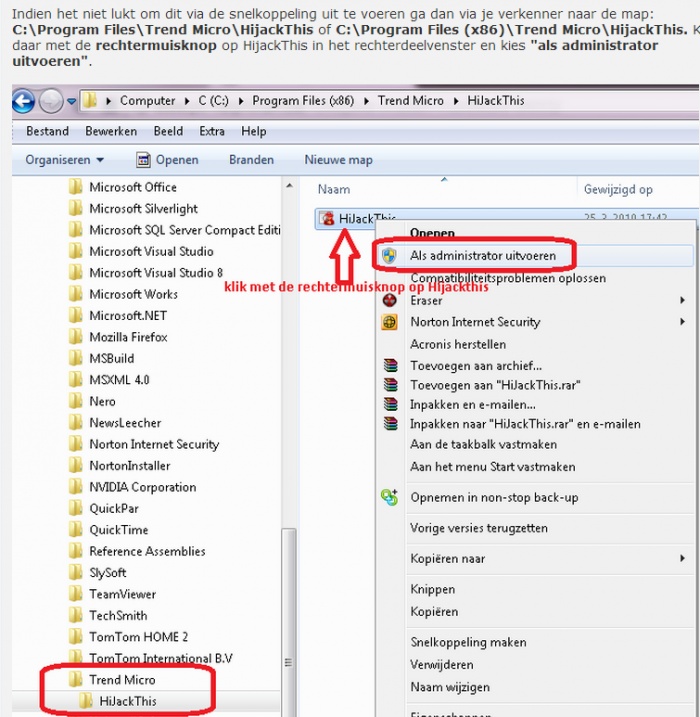The height and width of the screenshot is (717, 700).
Task: Choose Snelkoppeling maken
Action: [468, 642]
